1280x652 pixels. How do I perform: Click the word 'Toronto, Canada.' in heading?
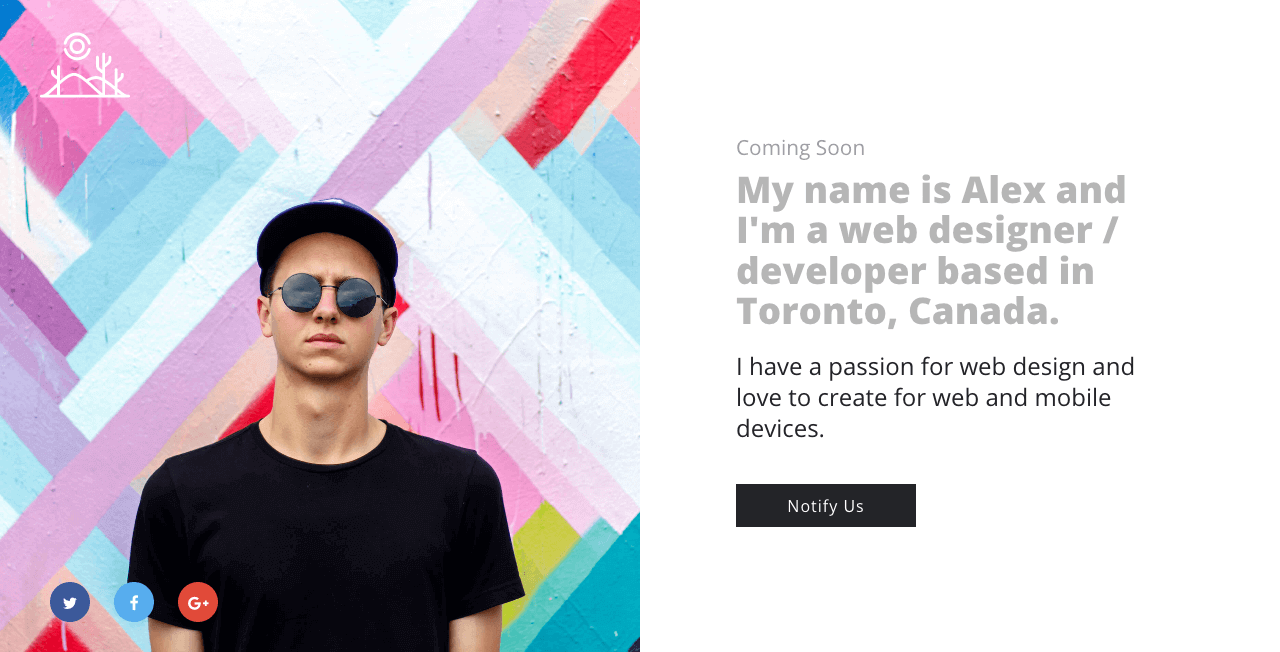click(898, 311)
